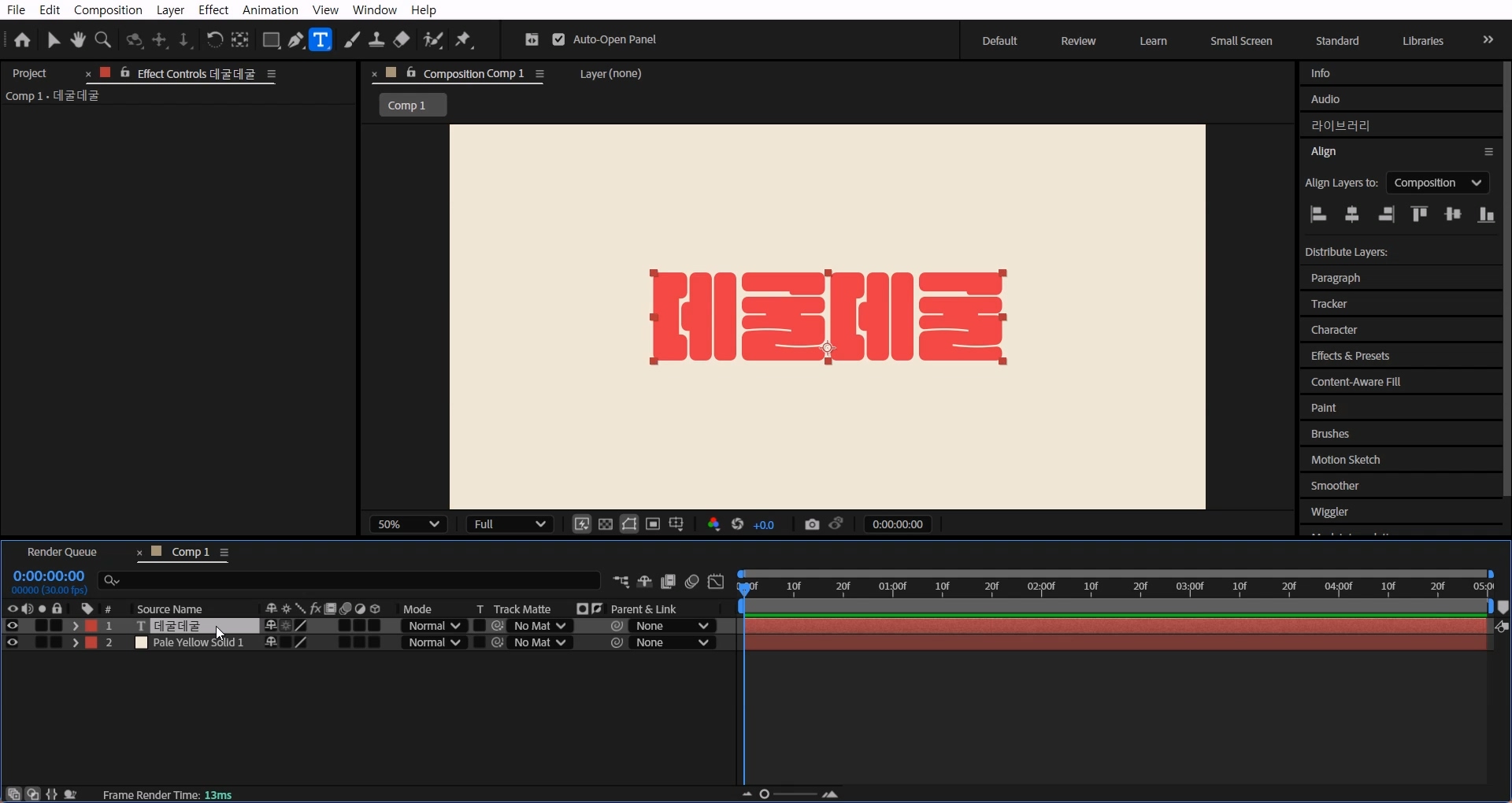Expand Pale Yellow Solid 1 layer properties
The image size is (1512, 803).
click(76, 642)
